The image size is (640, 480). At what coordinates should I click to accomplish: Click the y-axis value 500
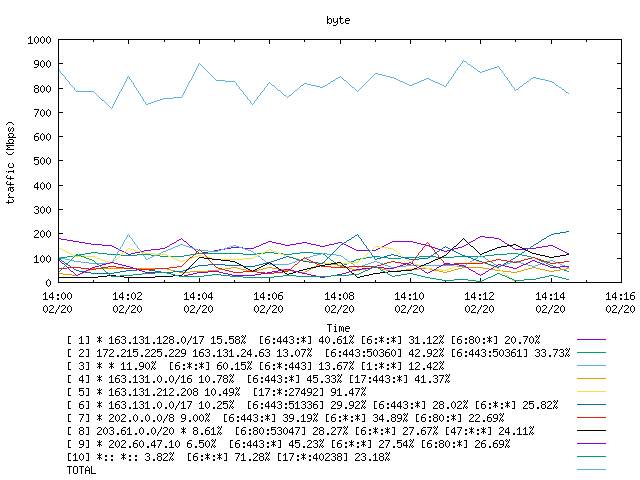pyautogui.click(x=42, y=161)
